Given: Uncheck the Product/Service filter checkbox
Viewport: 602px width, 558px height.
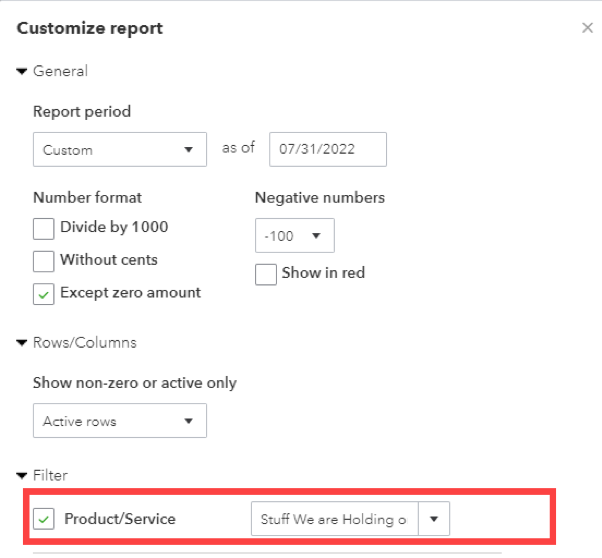Looking at the screenshot, I should 44,519.
